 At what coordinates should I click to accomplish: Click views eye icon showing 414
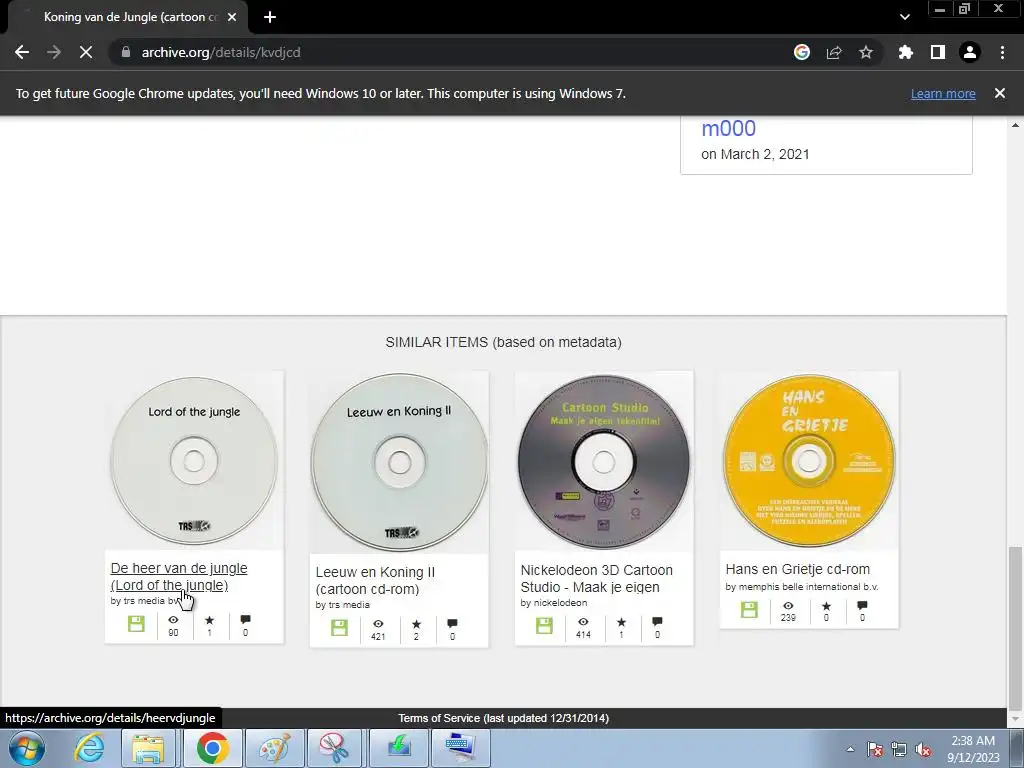coord(583,622)
